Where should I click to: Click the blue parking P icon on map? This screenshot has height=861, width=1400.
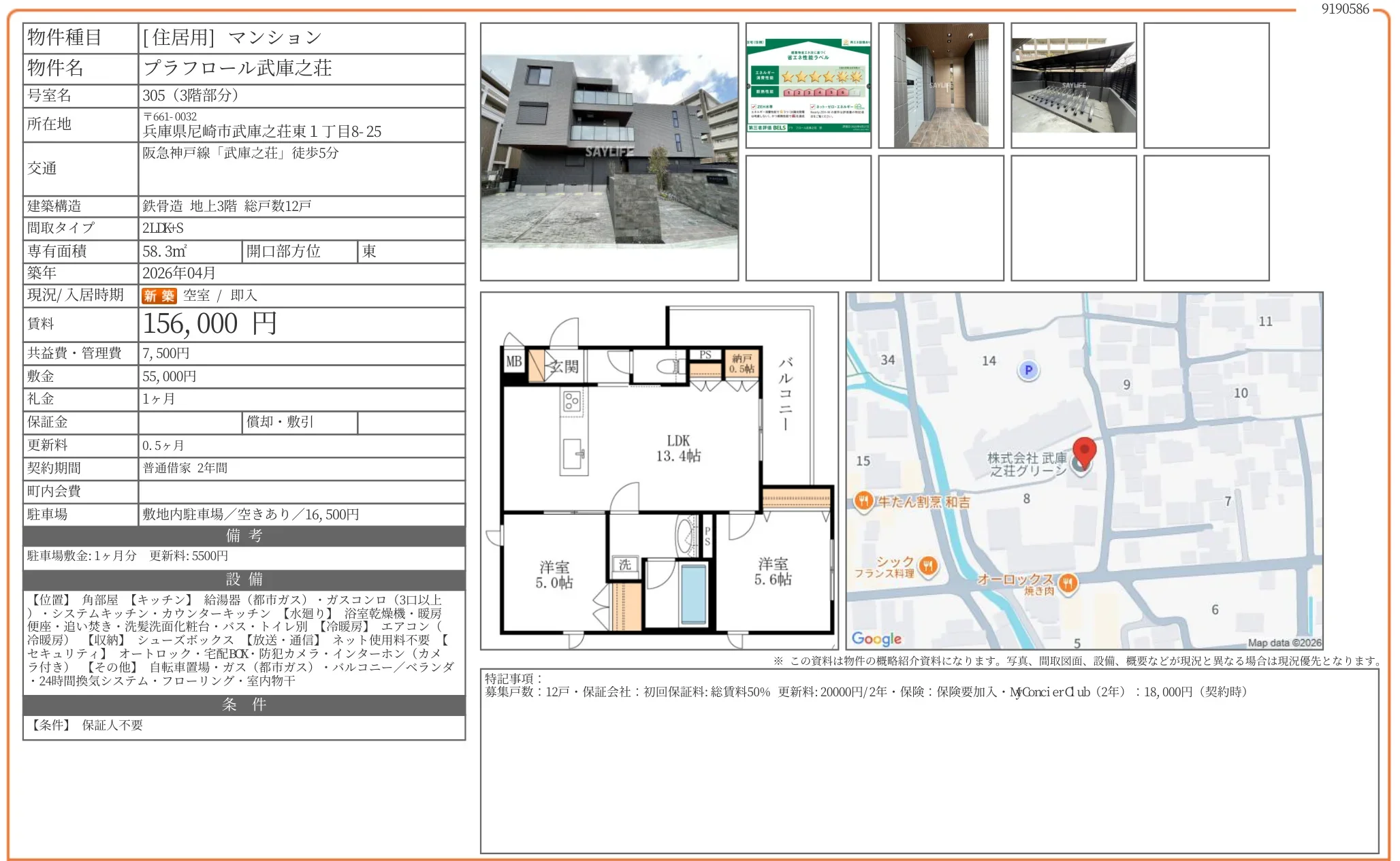click(1028, 370)
